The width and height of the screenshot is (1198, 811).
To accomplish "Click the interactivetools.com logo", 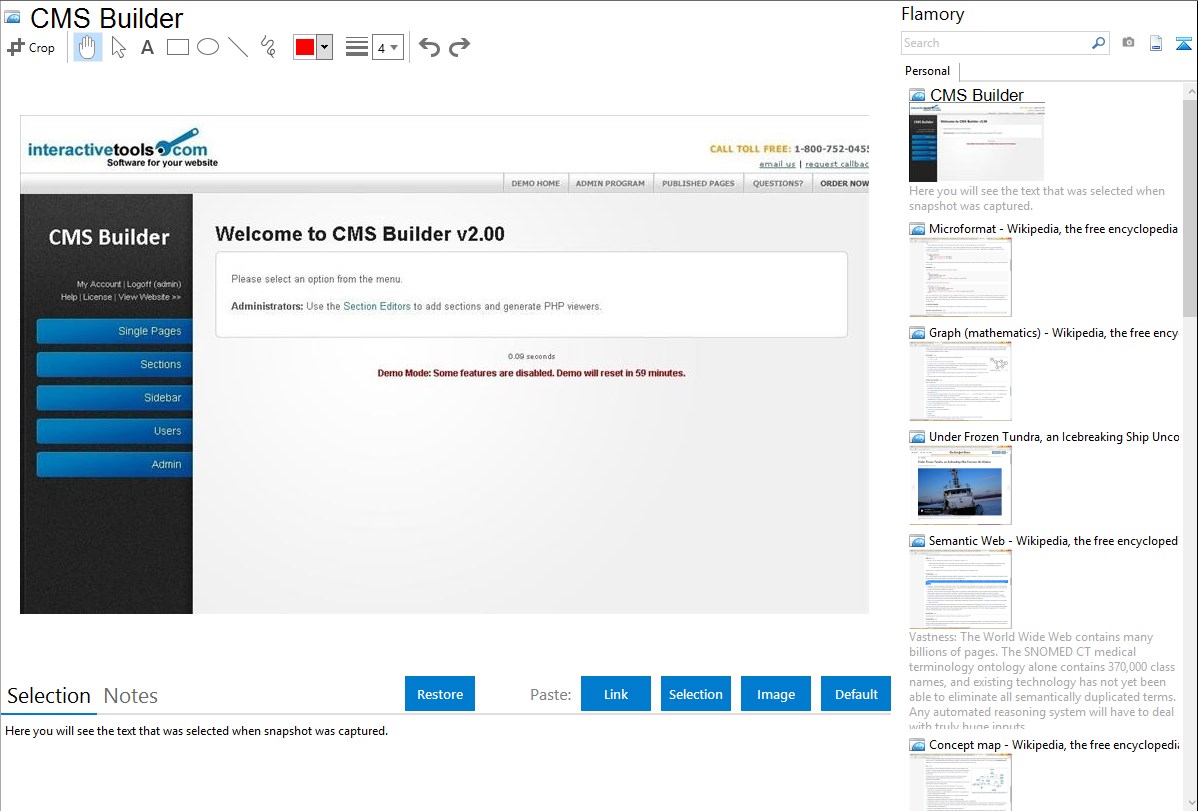I will coord(122,148).
